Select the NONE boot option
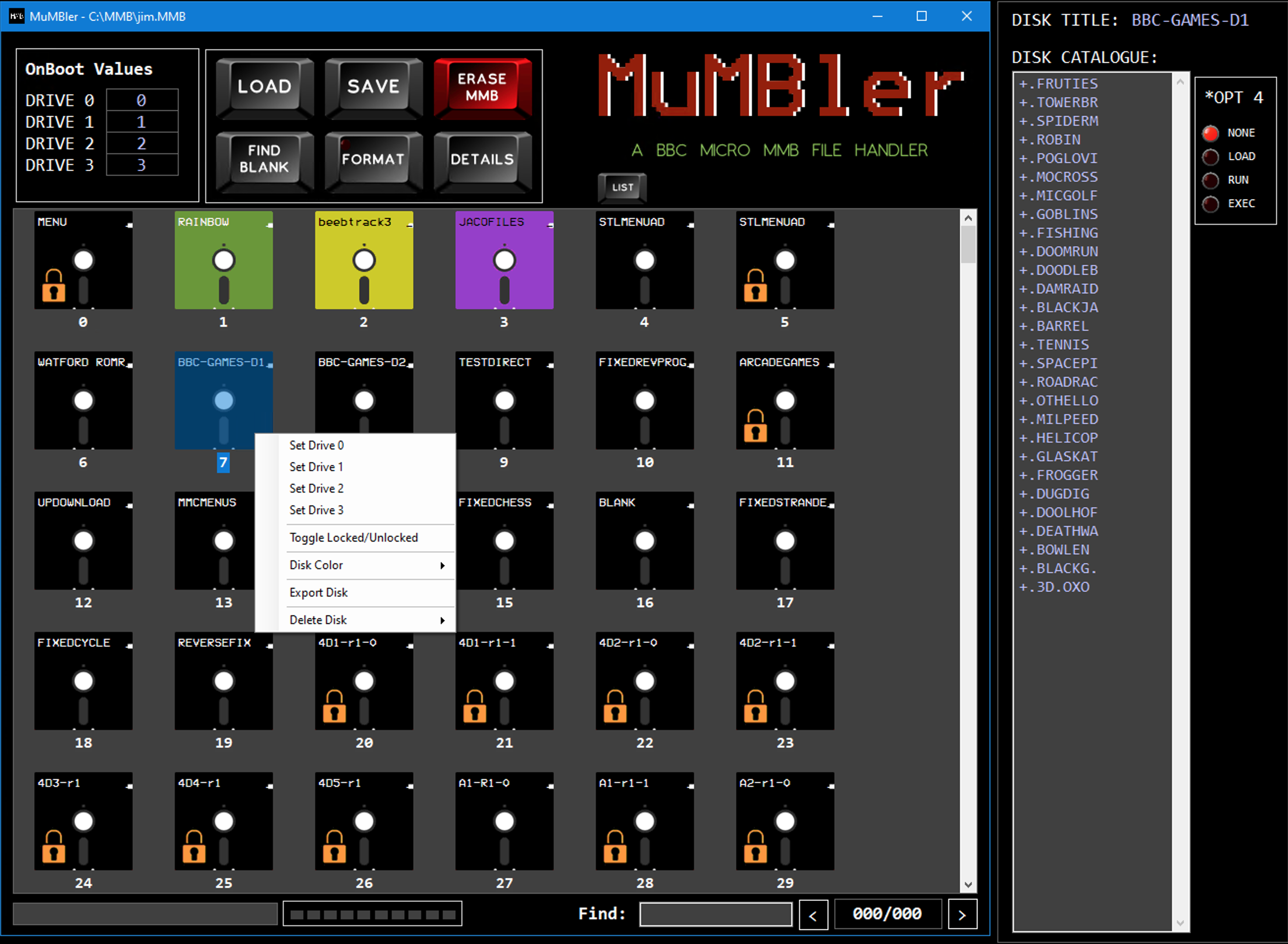Viewport: 1288px width, 944px height. [1210, 133]
